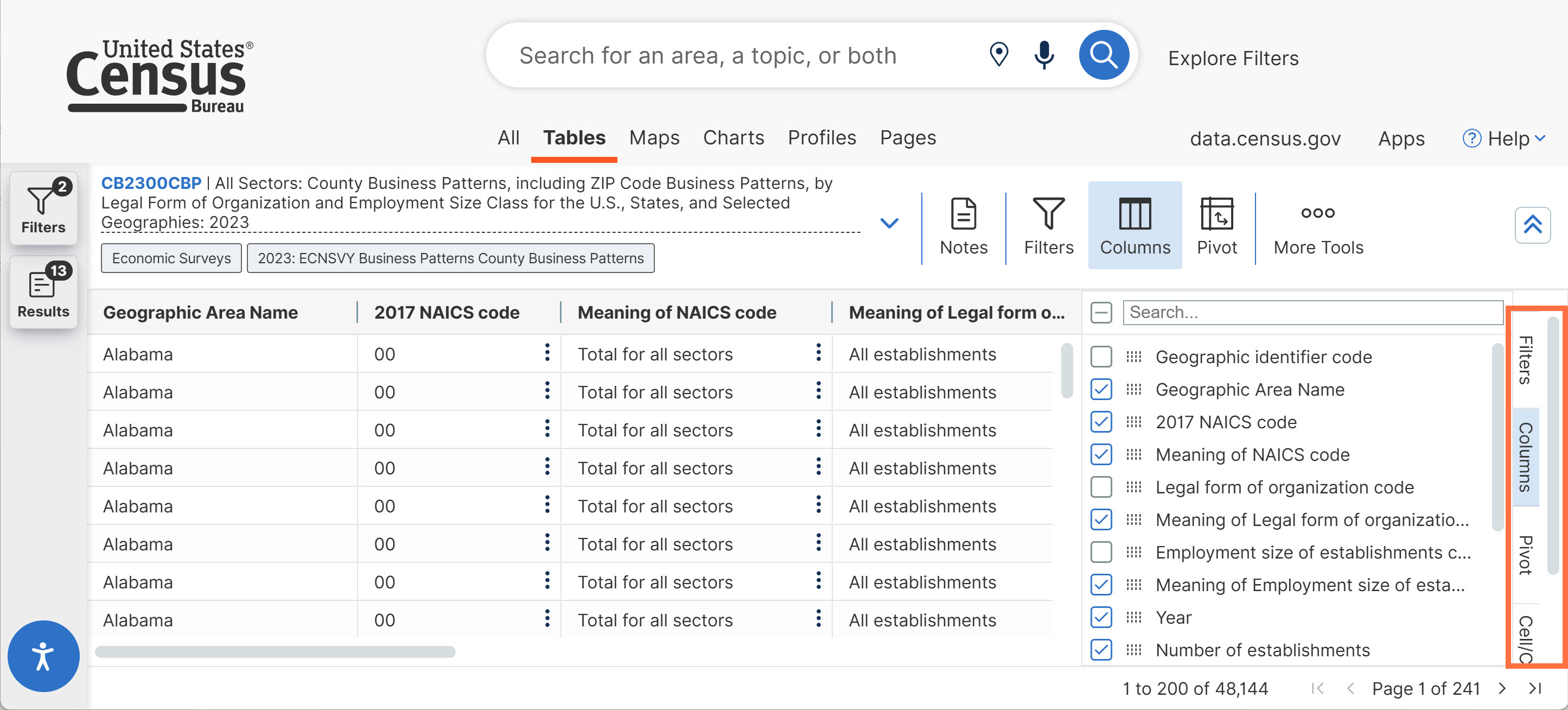This screenshot has width=1568, height=710.
Task: Click the accessibility button
Action: [x=43, y=656]
